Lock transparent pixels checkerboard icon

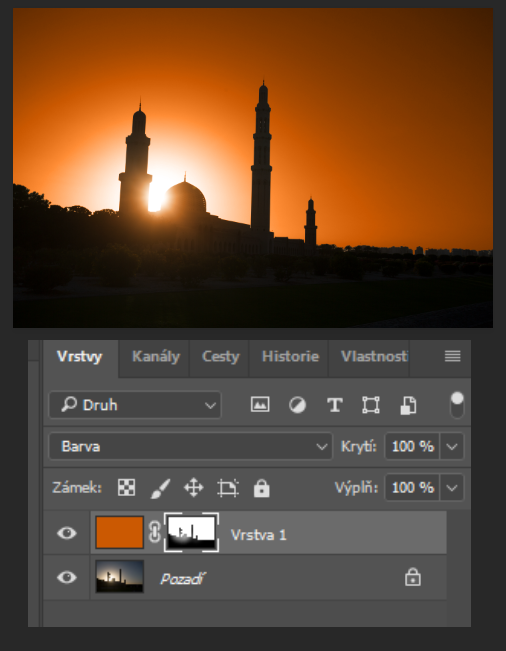pyautogui.click(x=126, y=487)
